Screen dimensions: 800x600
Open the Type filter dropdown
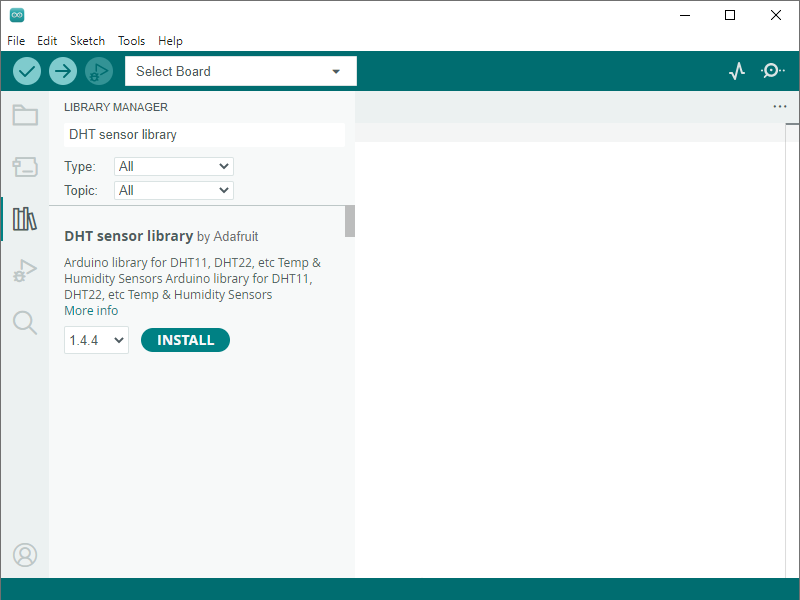(x=174, y=166)
